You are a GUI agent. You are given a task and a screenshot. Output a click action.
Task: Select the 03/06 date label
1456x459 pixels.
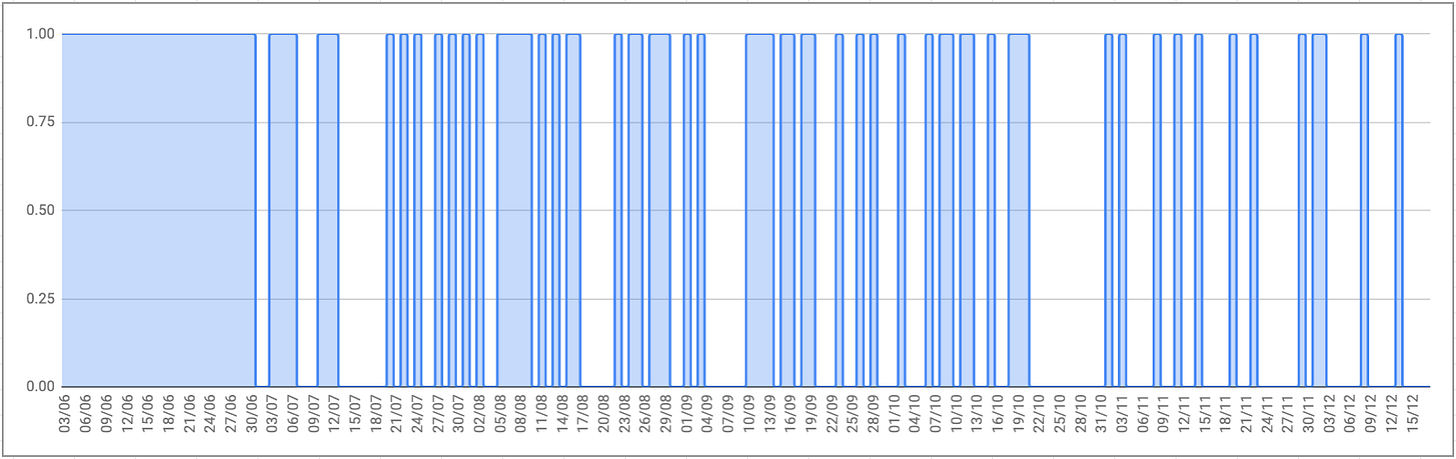65,413
